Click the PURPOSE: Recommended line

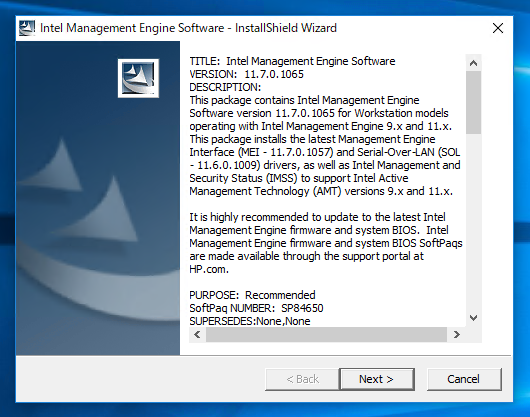click(252, 295)
